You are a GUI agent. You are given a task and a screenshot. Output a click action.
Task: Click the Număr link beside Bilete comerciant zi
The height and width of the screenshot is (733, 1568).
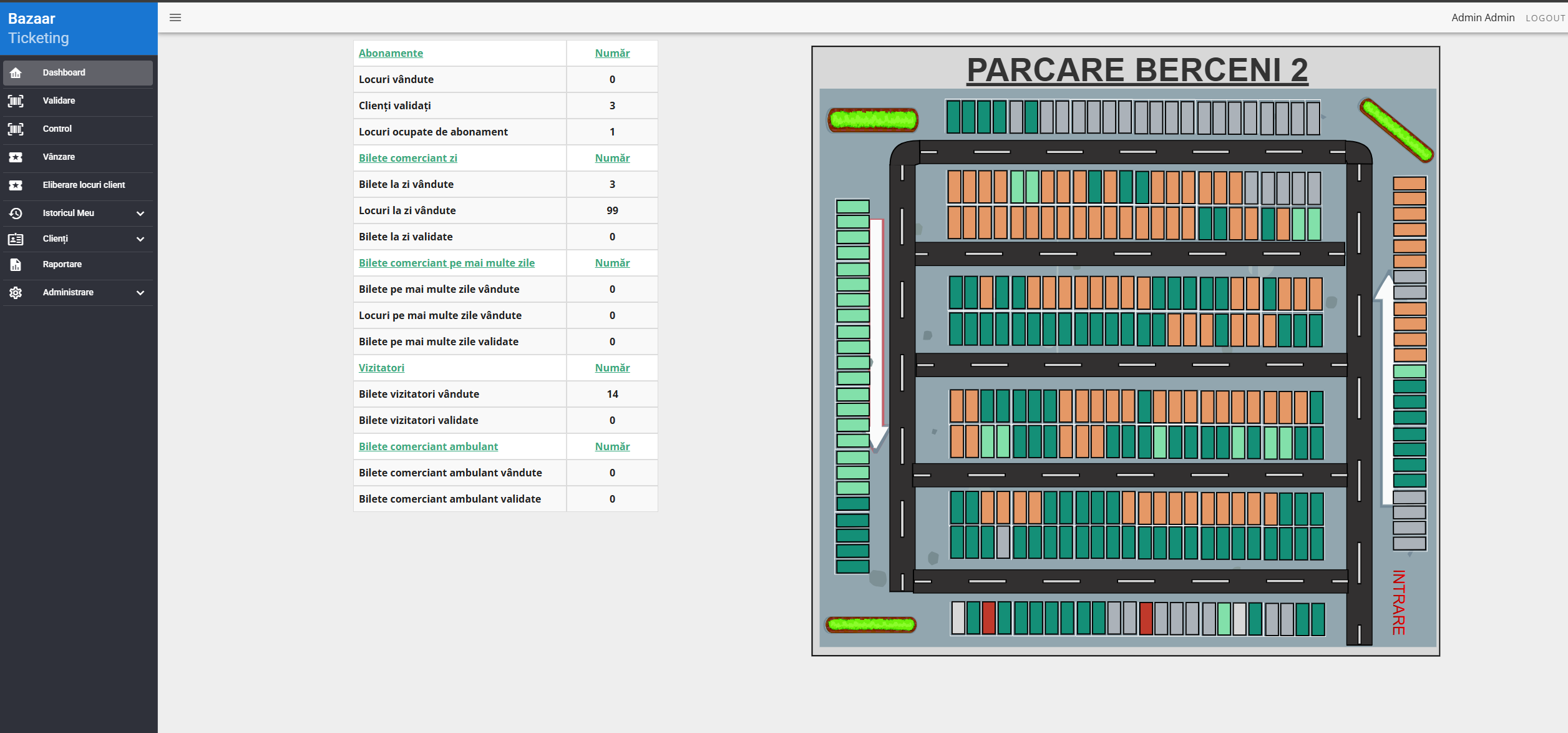click(x=612, y=158)
